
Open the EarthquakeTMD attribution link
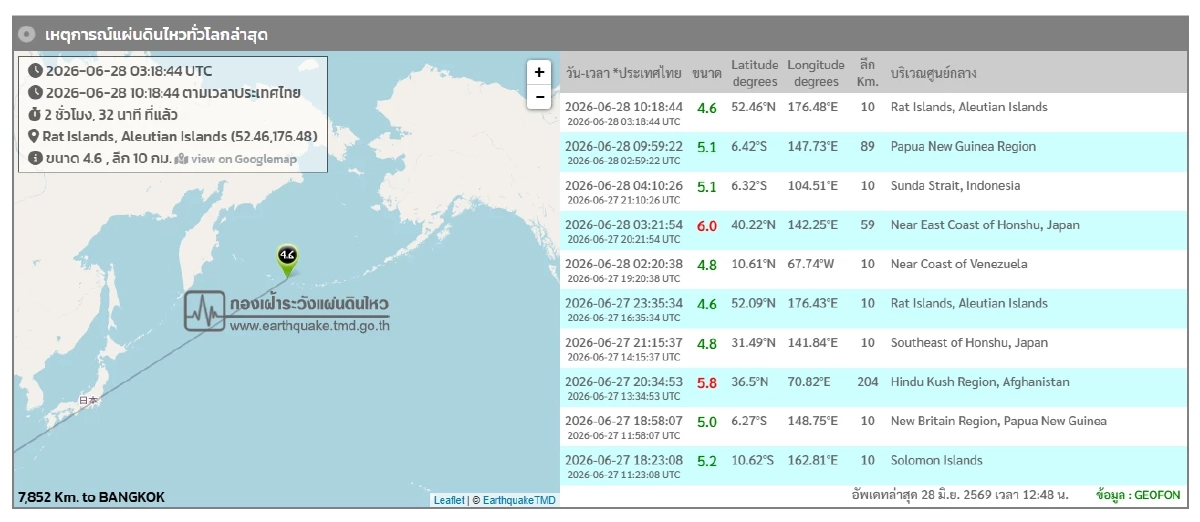[519, 500]
